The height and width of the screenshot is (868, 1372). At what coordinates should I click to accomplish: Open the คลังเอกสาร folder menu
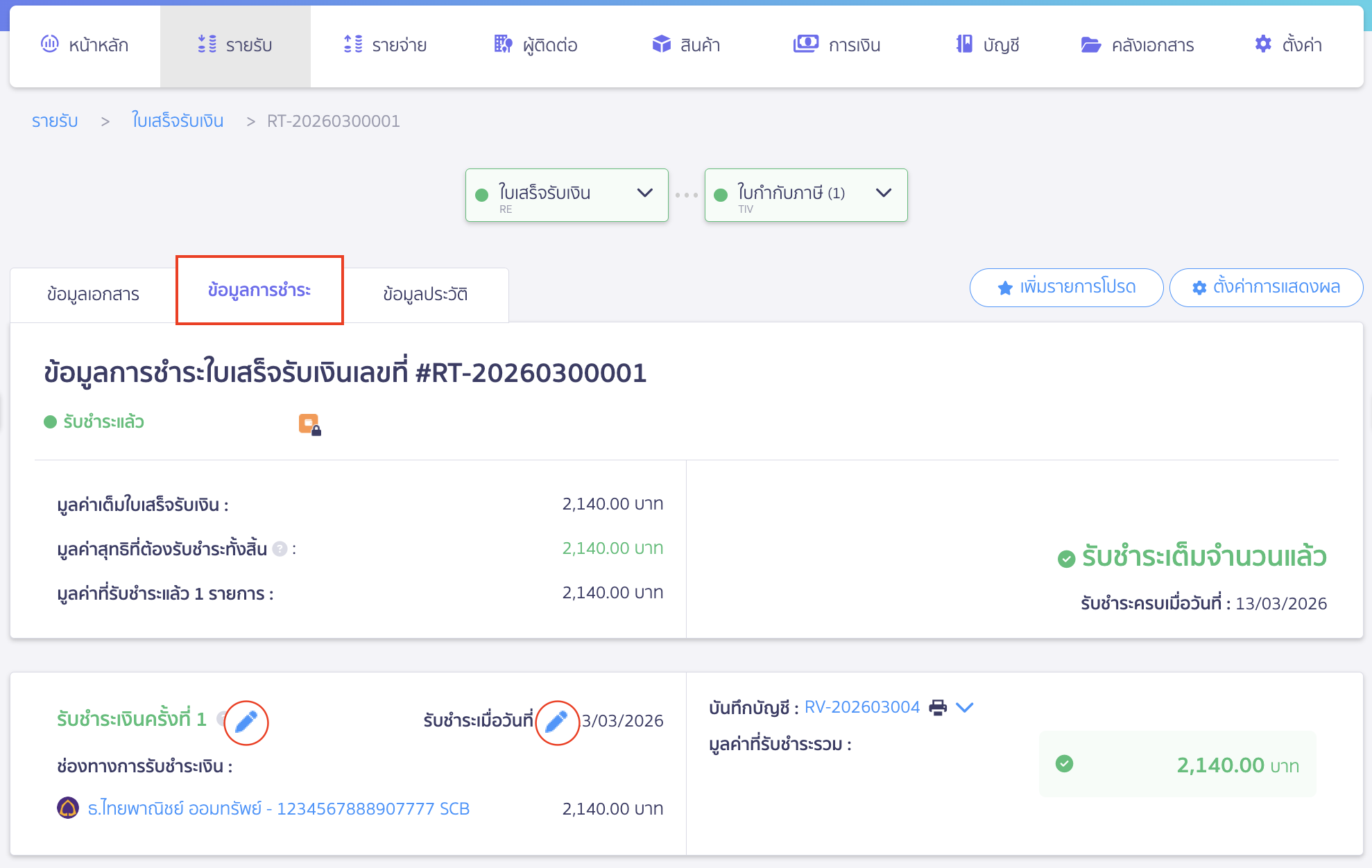(1137, 45)
